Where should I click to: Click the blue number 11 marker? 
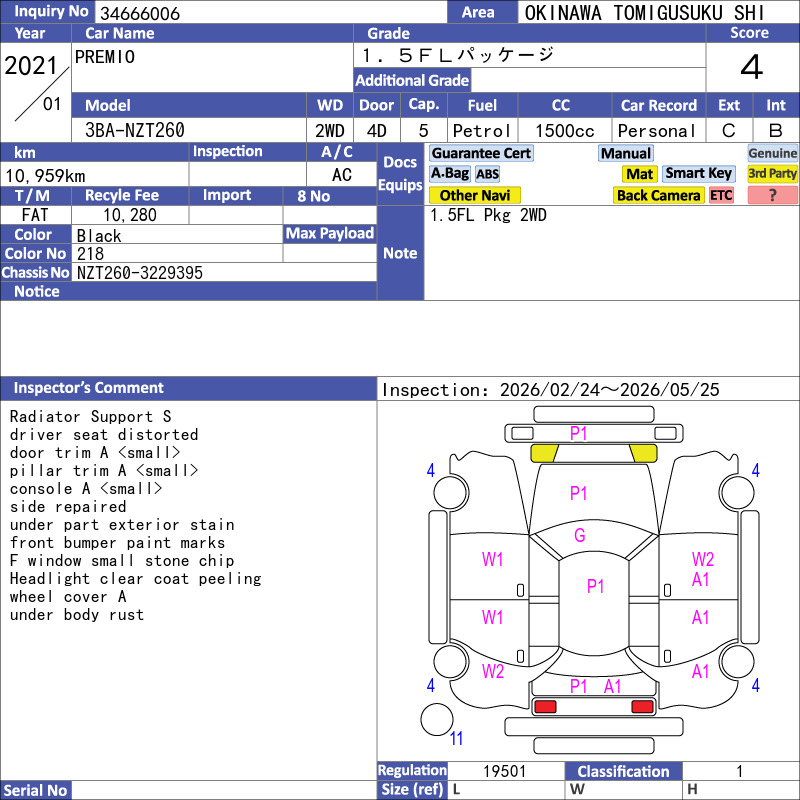point(457,739)
